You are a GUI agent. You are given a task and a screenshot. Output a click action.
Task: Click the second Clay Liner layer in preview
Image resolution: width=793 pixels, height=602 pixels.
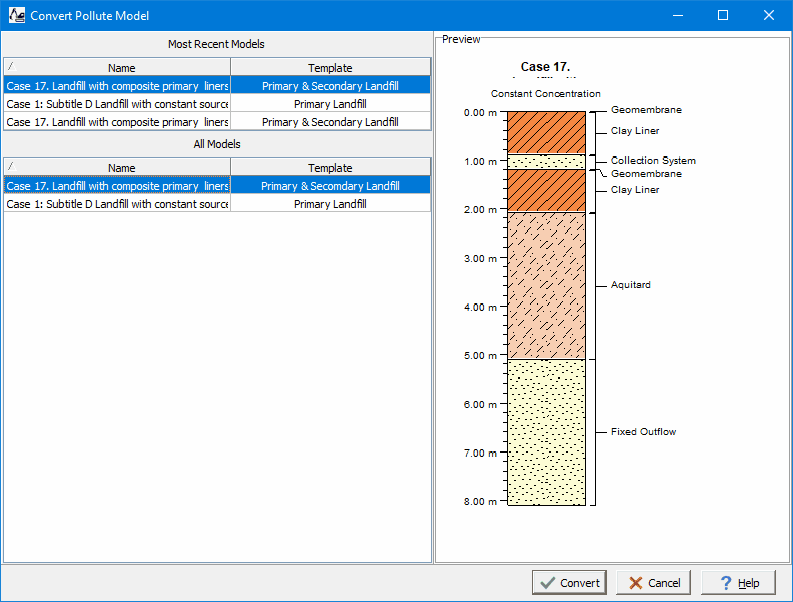pos(545,190)
